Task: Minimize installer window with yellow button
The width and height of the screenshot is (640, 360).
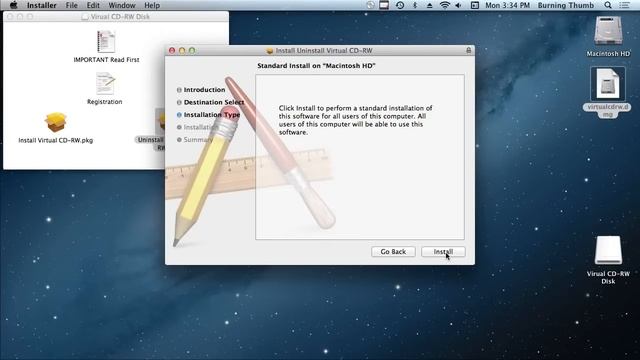Action: (x=182, y=50)
